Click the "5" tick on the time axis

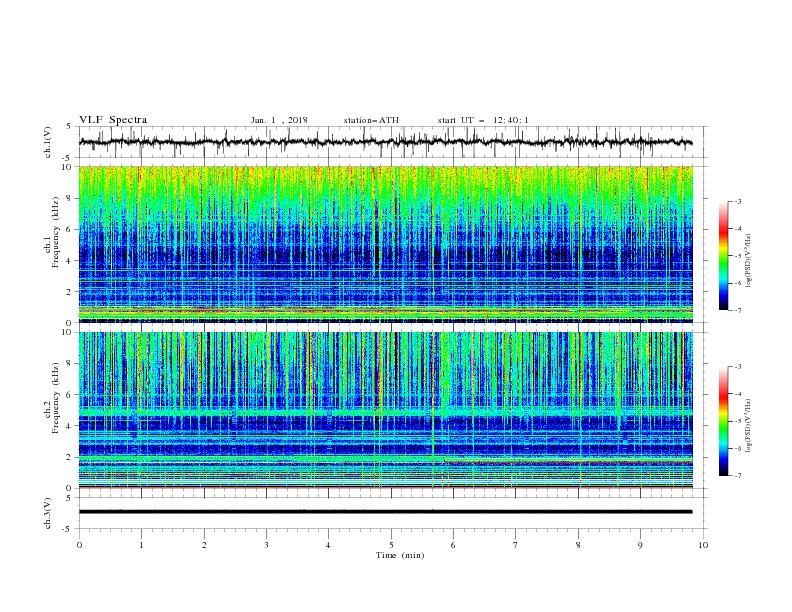click(391, 545)
